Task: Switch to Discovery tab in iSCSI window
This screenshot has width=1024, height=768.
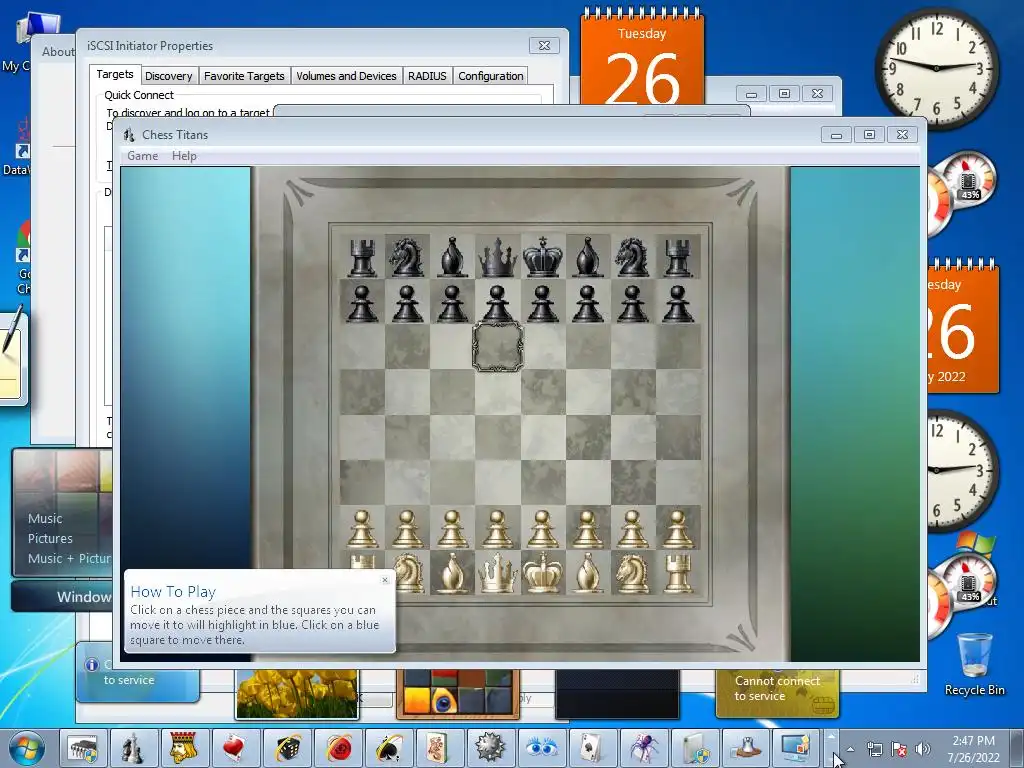Action: point(168,76)
